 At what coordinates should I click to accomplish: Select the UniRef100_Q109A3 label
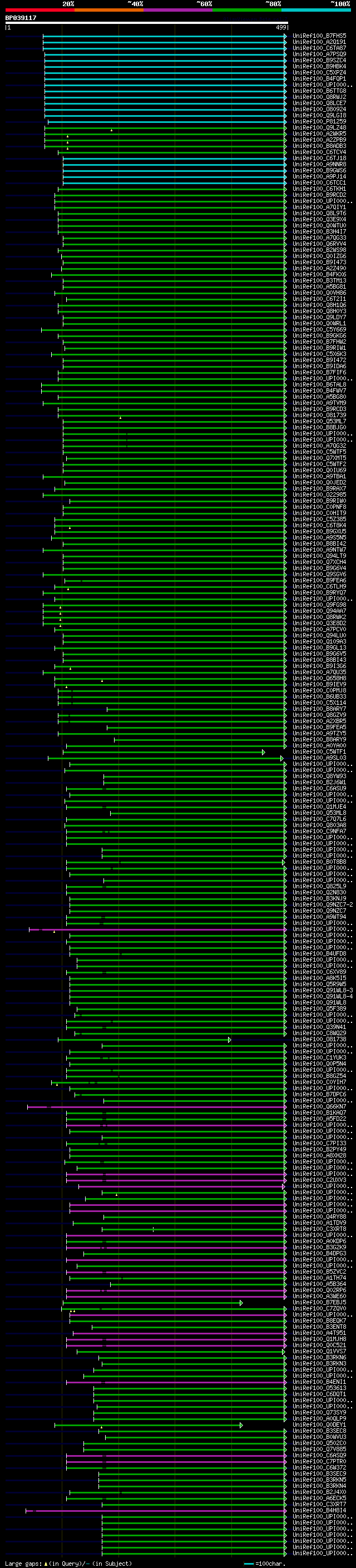(319, 641)
